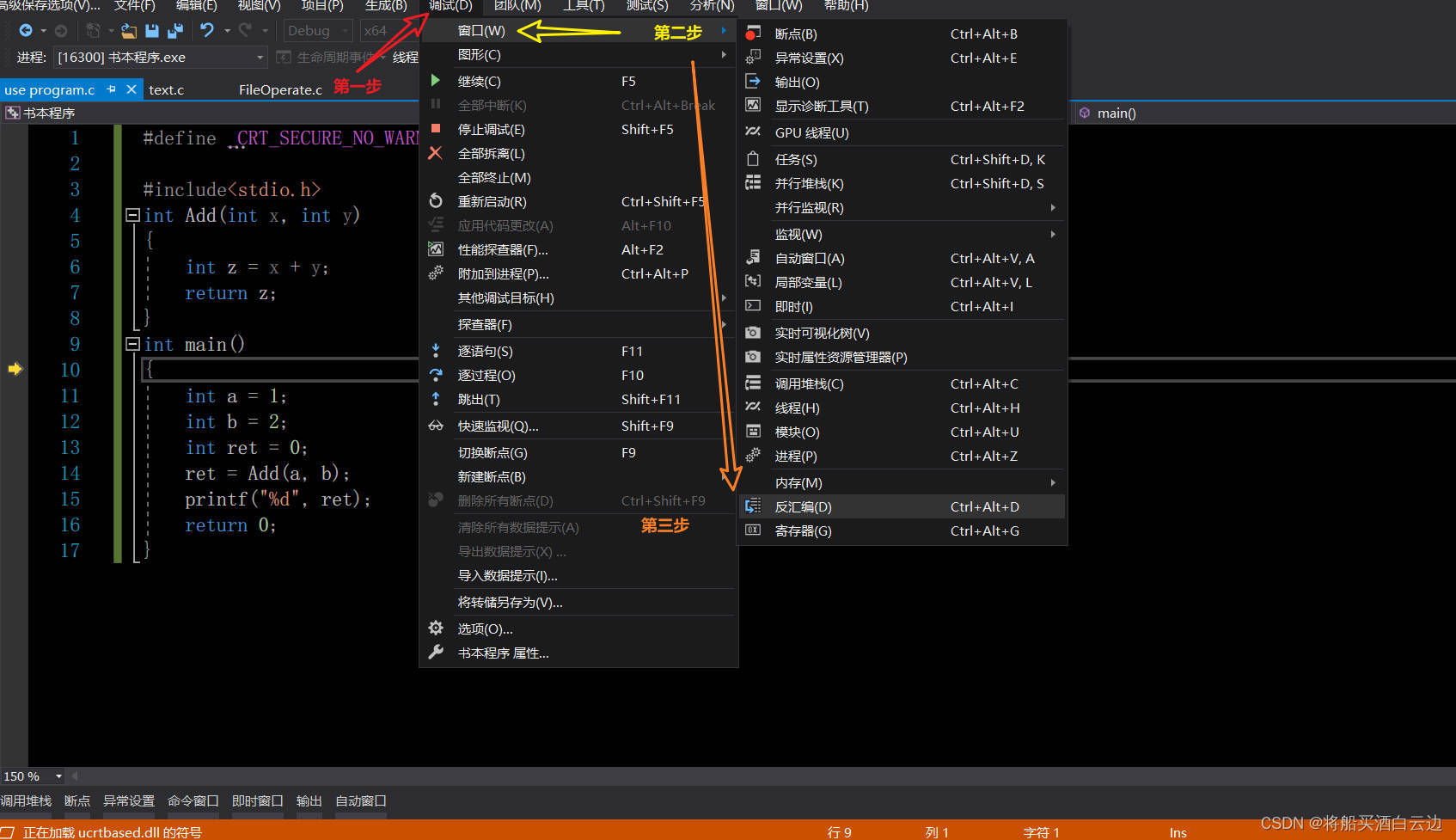Click the red Stop Debugging icon
The width and height of the screenshot is (1456, 840).
click(435, 129)
